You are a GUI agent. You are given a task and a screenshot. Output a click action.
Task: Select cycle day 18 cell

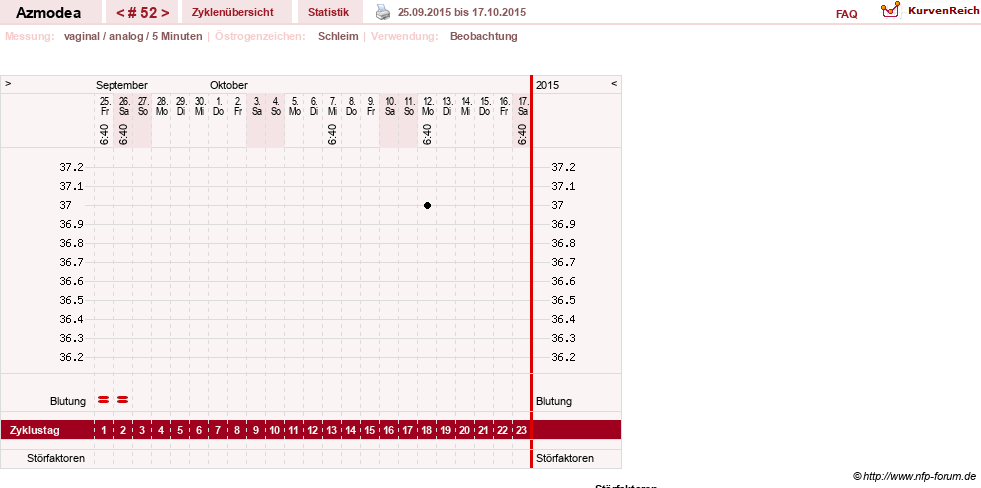[x=427, y=430]
